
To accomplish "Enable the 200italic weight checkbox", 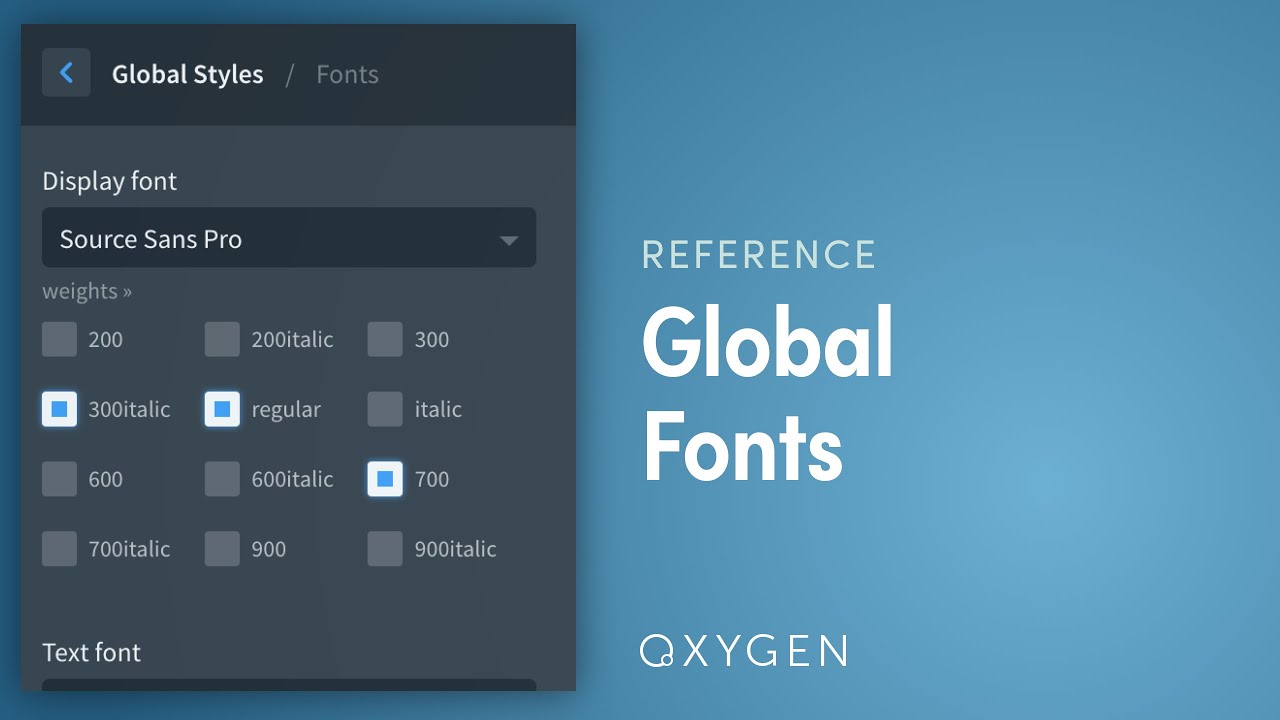I will (222, 339).
